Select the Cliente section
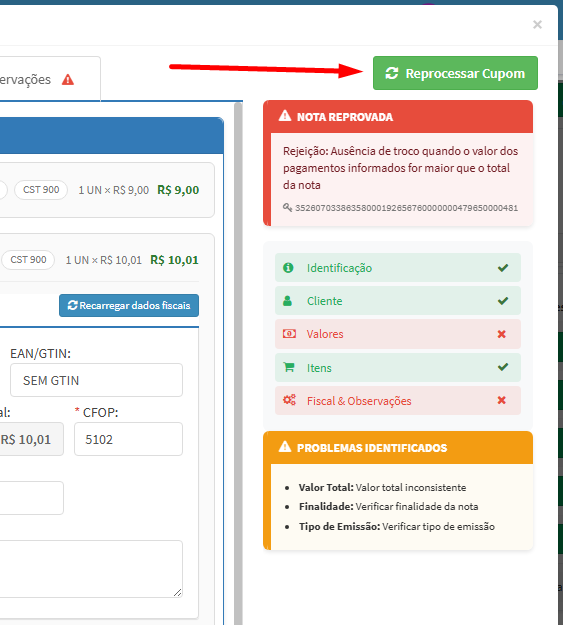 [x=398, y=301]
